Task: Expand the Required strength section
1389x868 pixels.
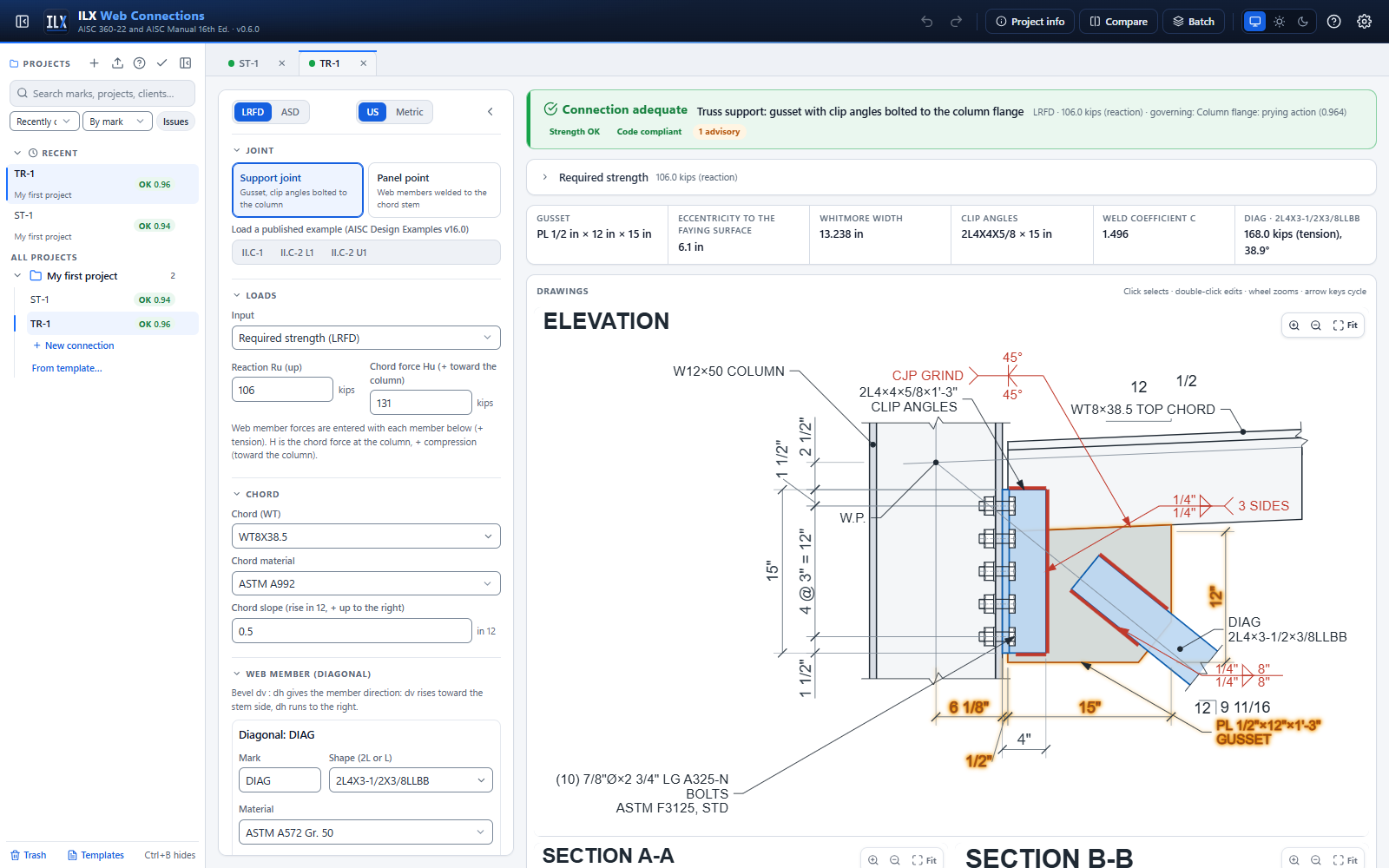Action: coord(545,177)
